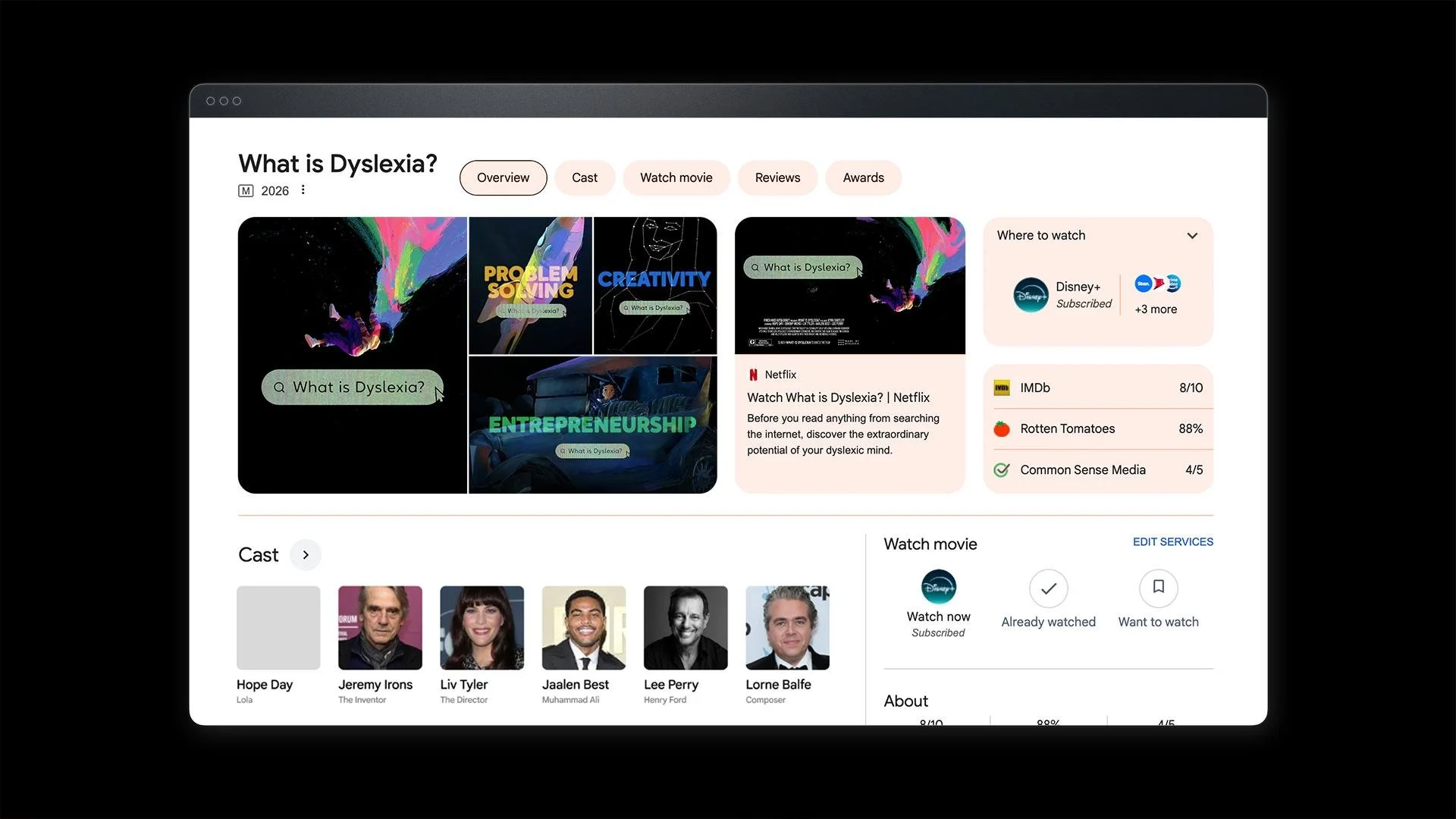Go to the Reviews tab

point(777,178)
